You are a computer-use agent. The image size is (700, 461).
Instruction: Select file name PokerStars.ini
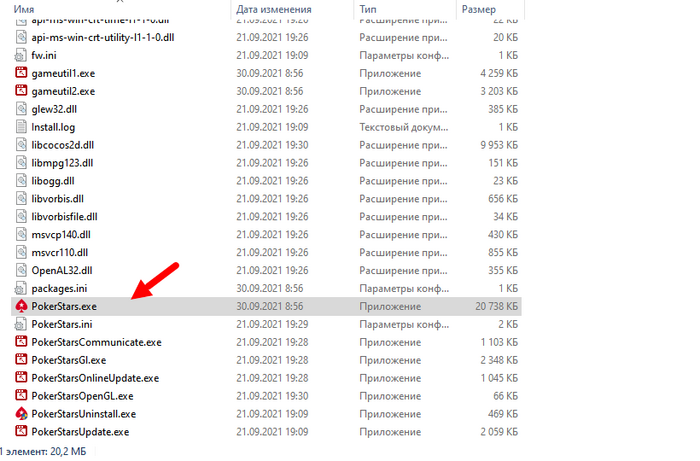tap(62, 324)
